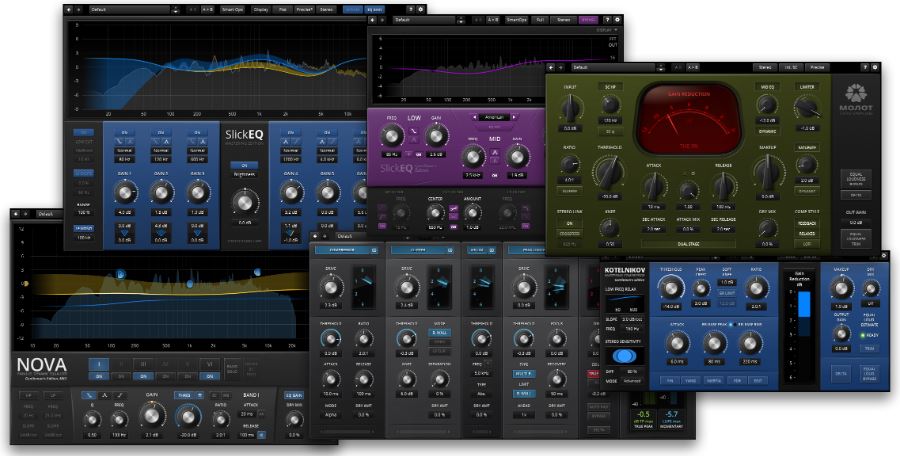The height and width of the screenshot is (456, 900).
Task: Open settings gear in blue SlickEQ Mastering window
Action: (421, 9)
